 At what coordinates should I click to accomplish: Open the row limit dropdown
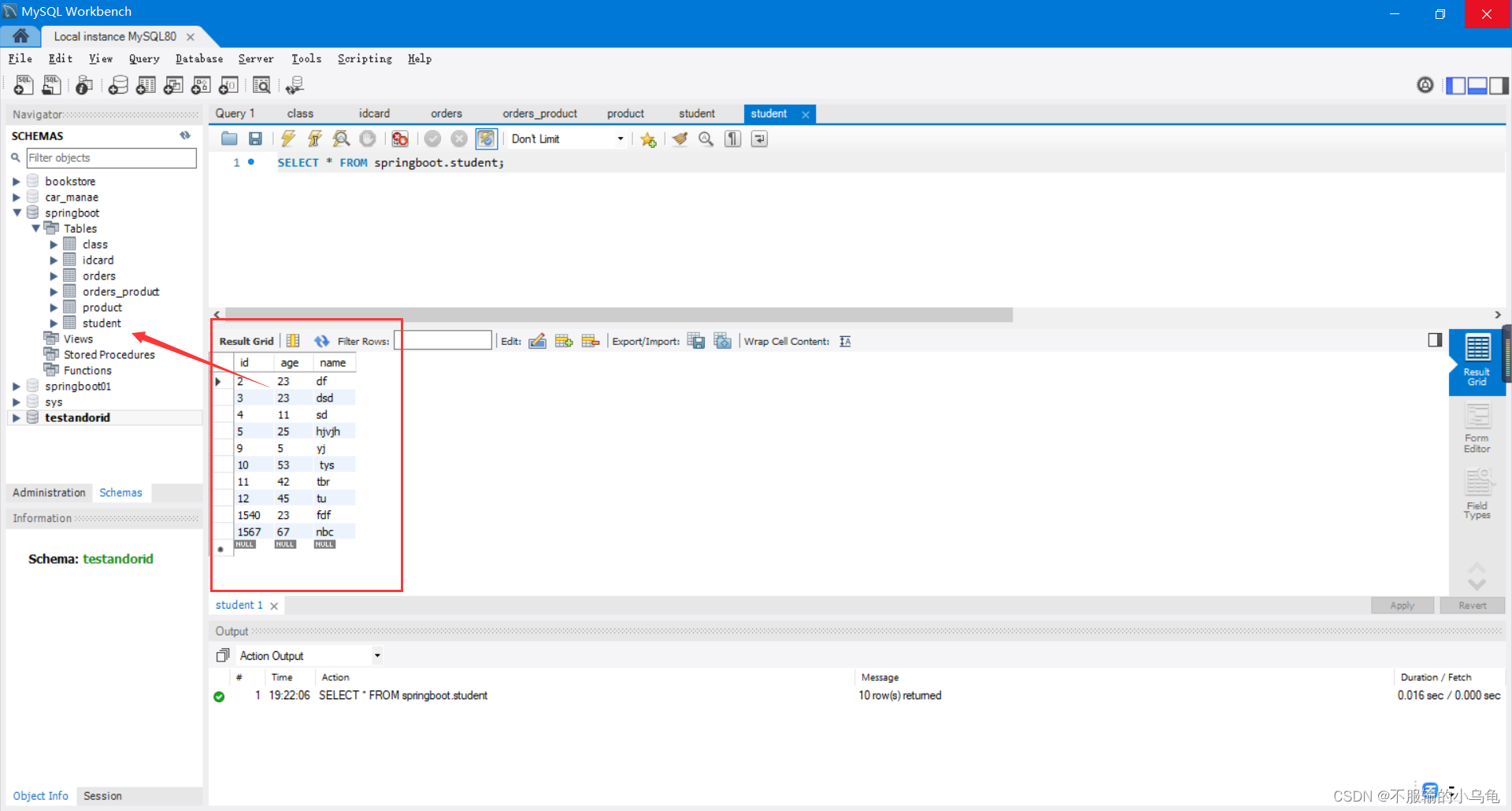pyautogui.click(x=621, y=139)
